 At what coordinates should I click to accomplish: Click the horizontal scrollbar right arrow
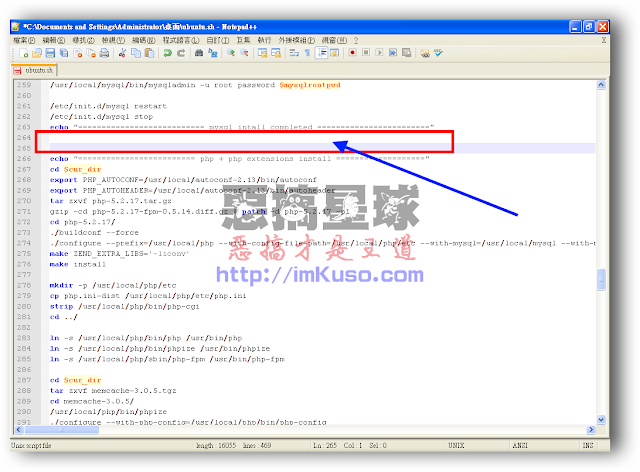591,430
